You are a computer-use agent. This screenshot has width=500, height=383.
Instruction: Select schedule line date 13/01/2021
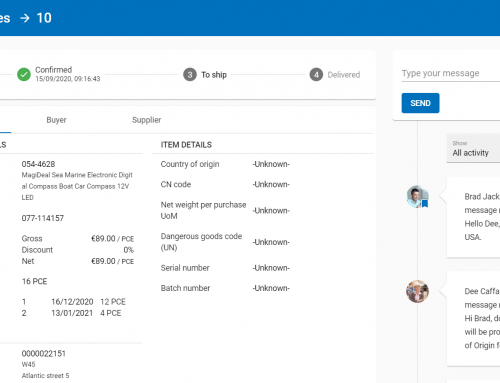[72, 313]
